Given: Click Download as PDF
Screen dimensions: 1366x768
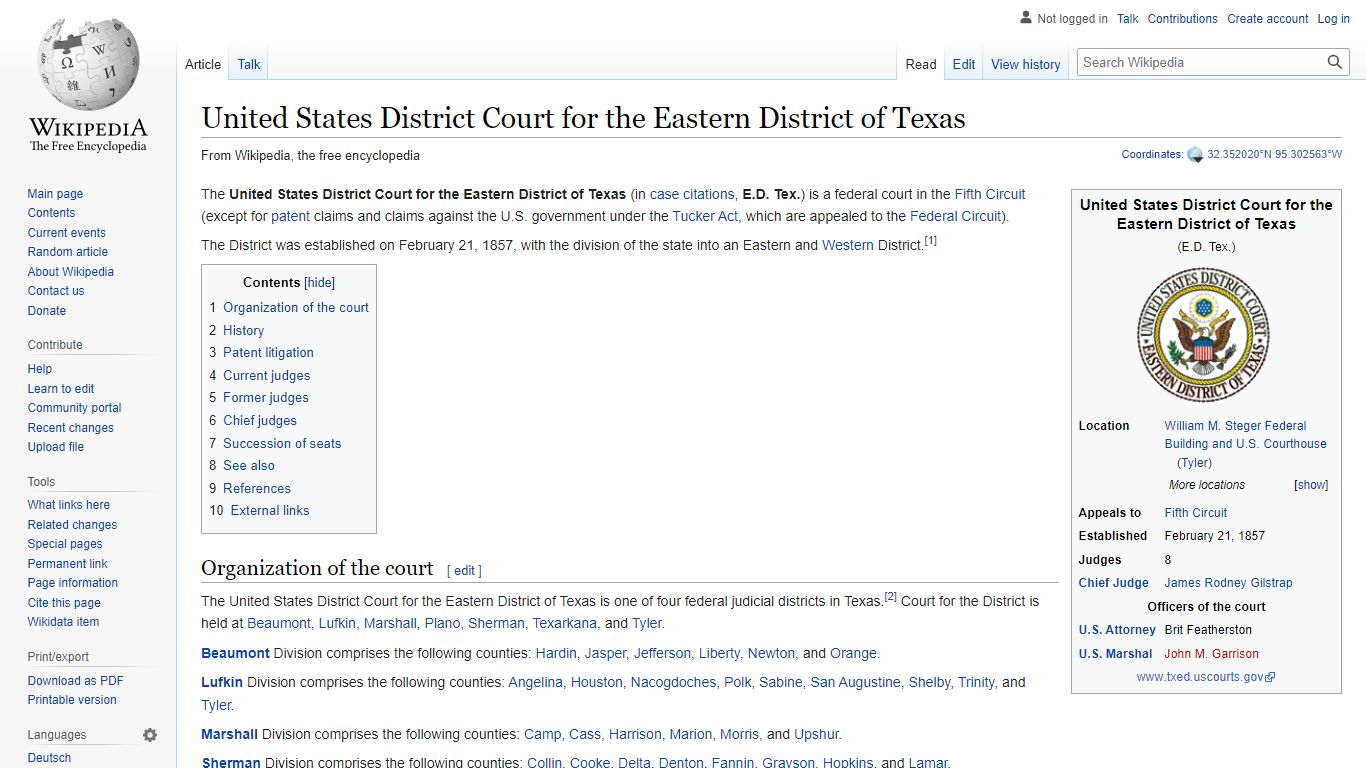Looking at the screenshot, I should click(75, 681).
